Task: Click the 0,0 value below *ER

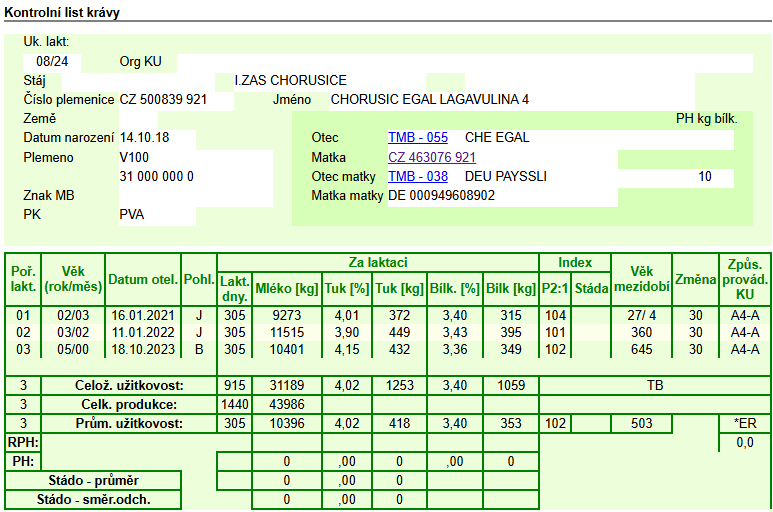Action: pos(744,443)
